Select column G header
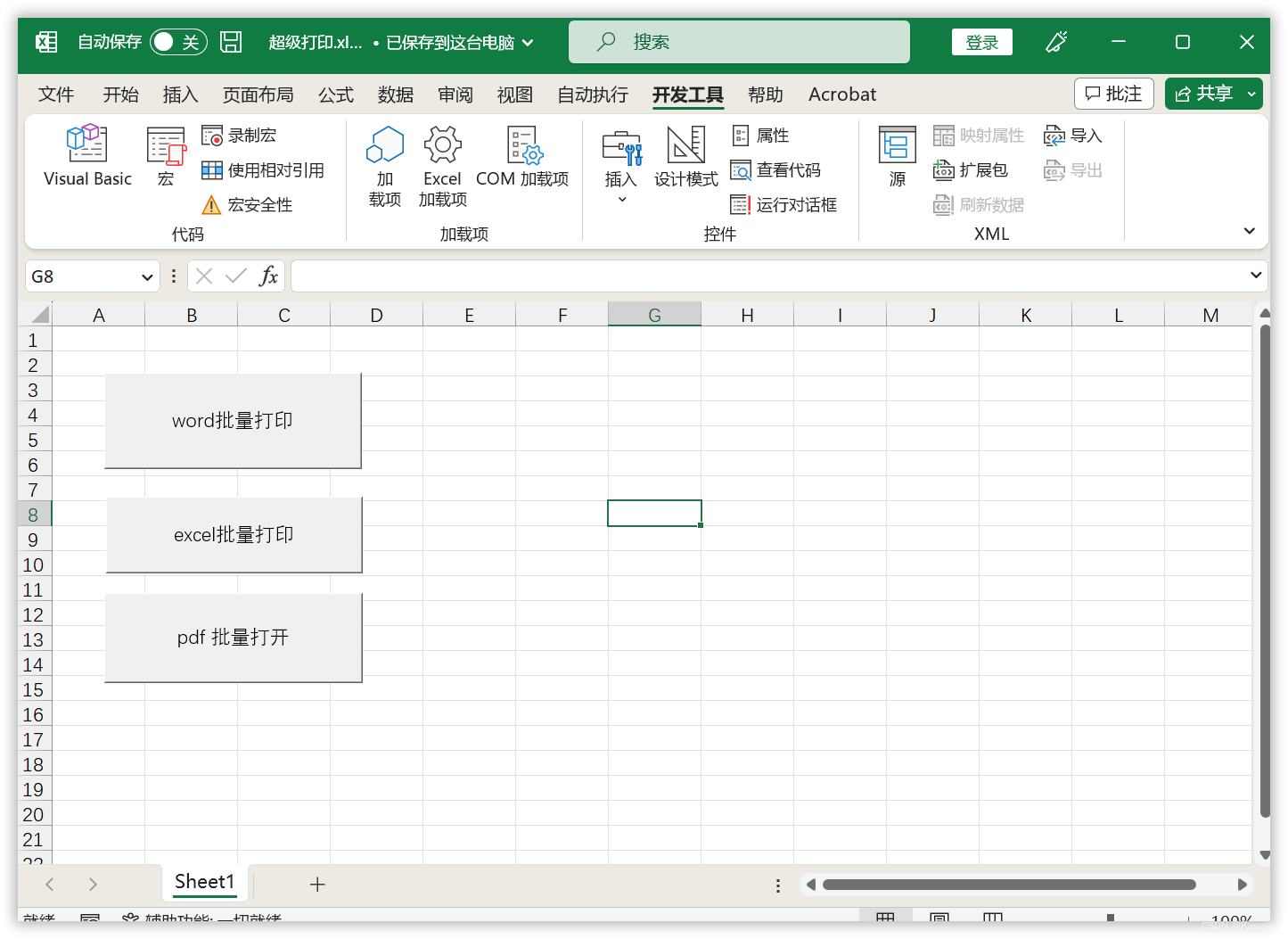 pos(654,315)
